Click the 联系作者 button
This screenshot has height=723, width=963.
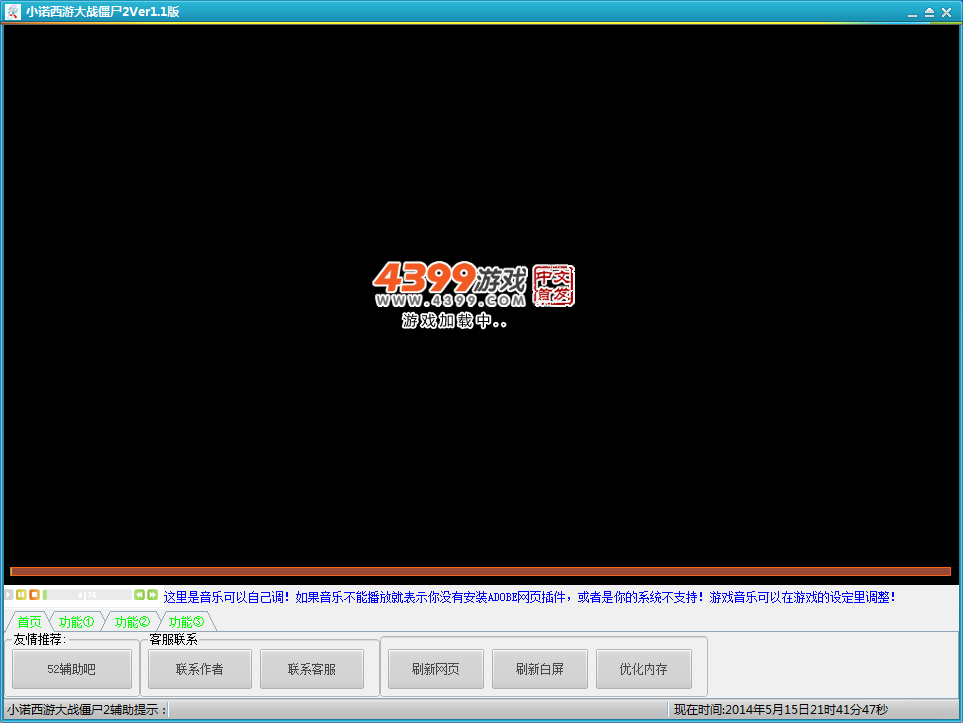click(x=200, y=669)
